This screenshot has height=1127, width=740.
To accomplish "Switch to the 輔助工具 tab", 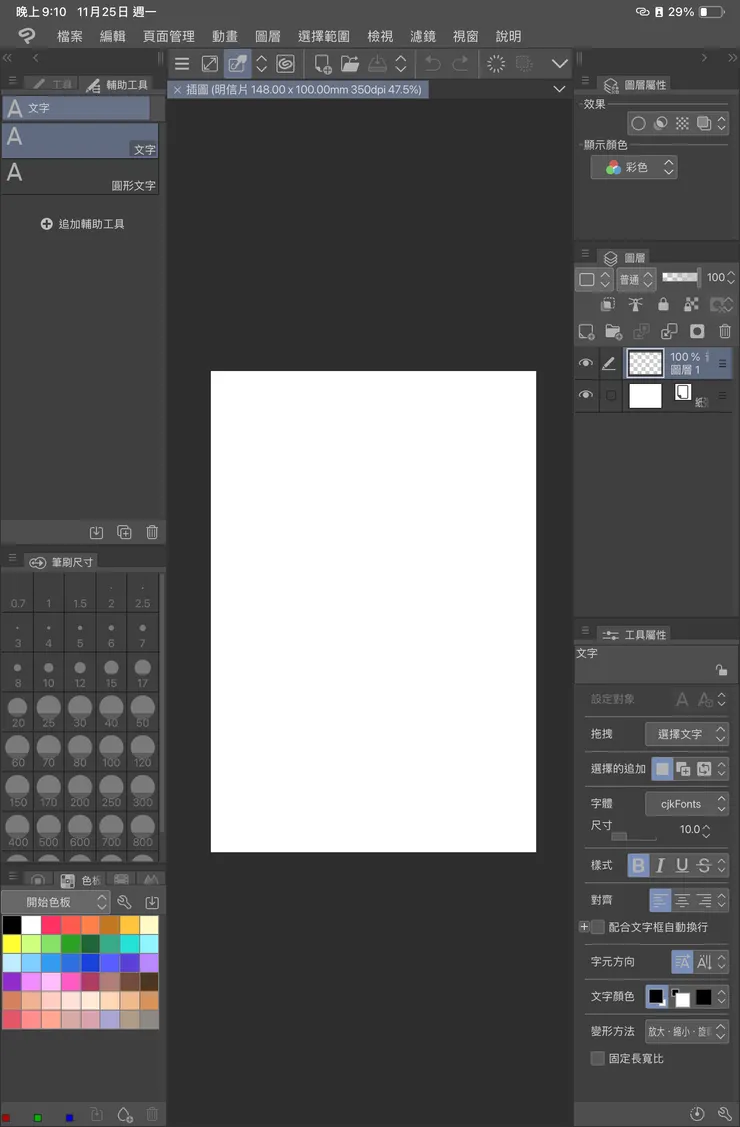I will click(x=117, y=85).
